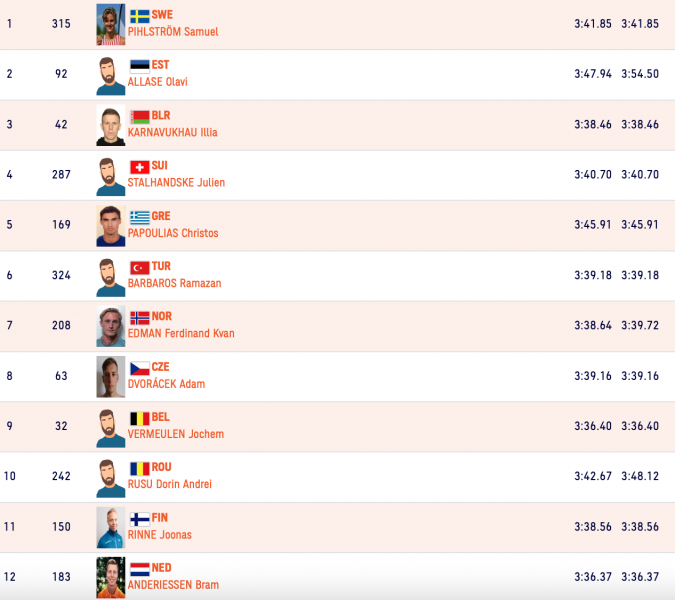
Task: Open PIHLSTRÖM Samuel athlete profile link
Action: tap(173, 32)
